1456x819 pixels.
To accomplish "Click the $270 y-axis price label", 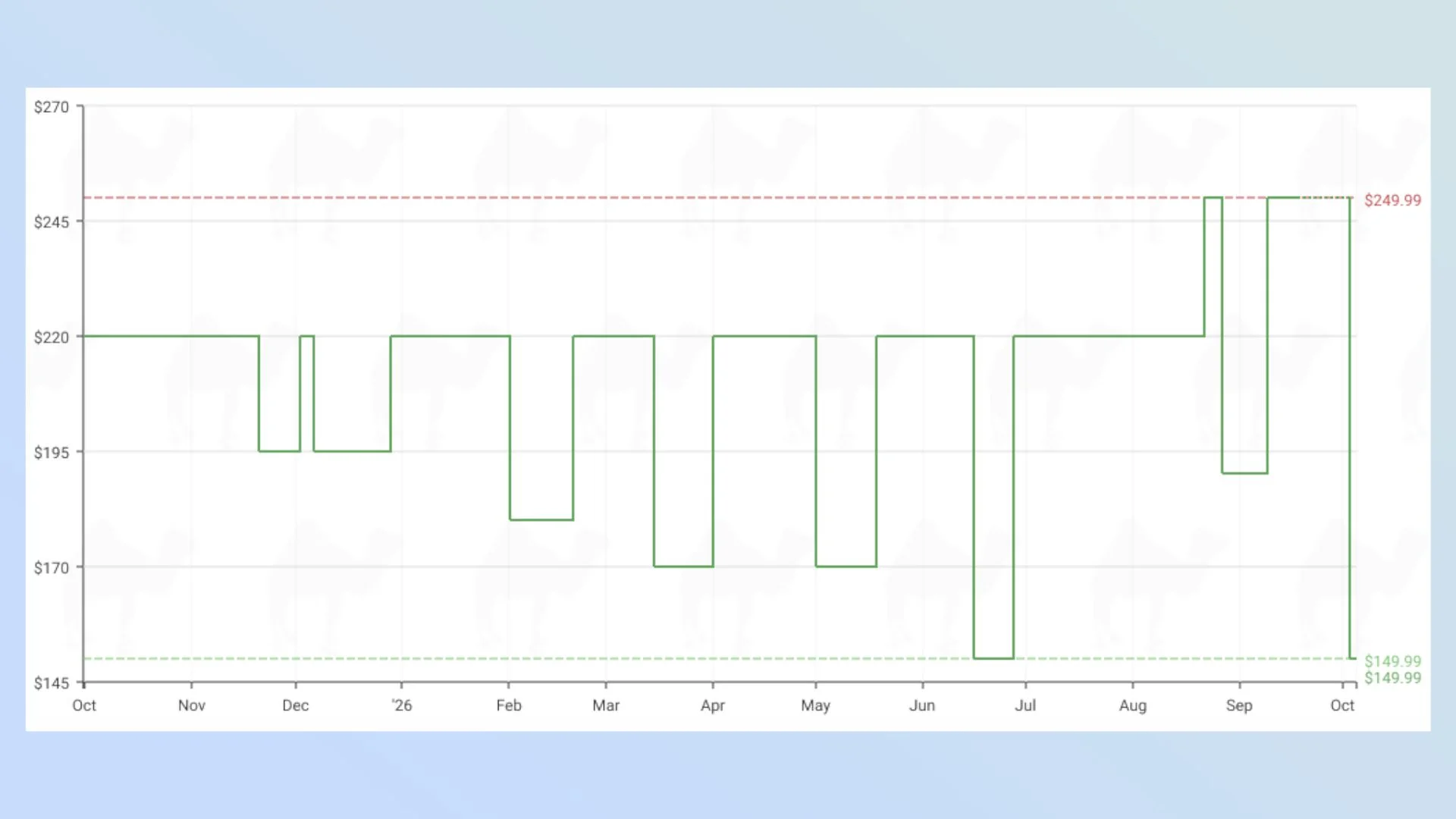I will (x=52, y=107).
